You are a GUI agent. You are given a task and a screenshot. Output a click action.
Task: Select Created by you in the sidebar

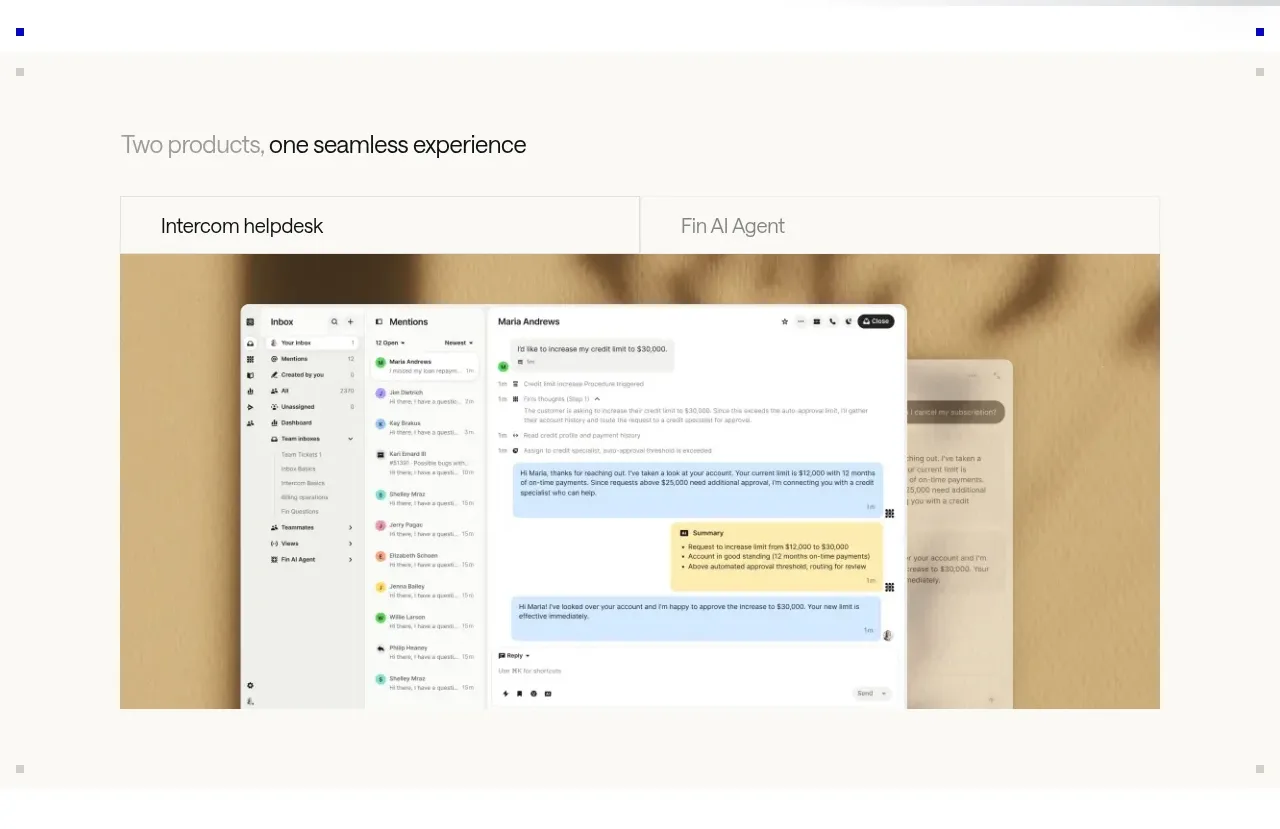pos(312,375)
